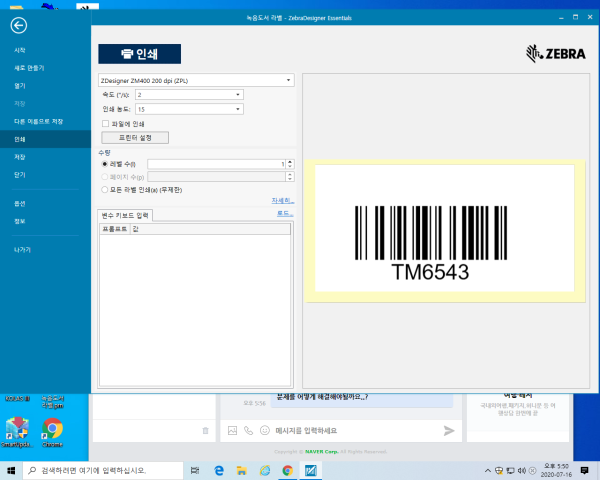Click the 프린터 설정 button

click(134, 137)
